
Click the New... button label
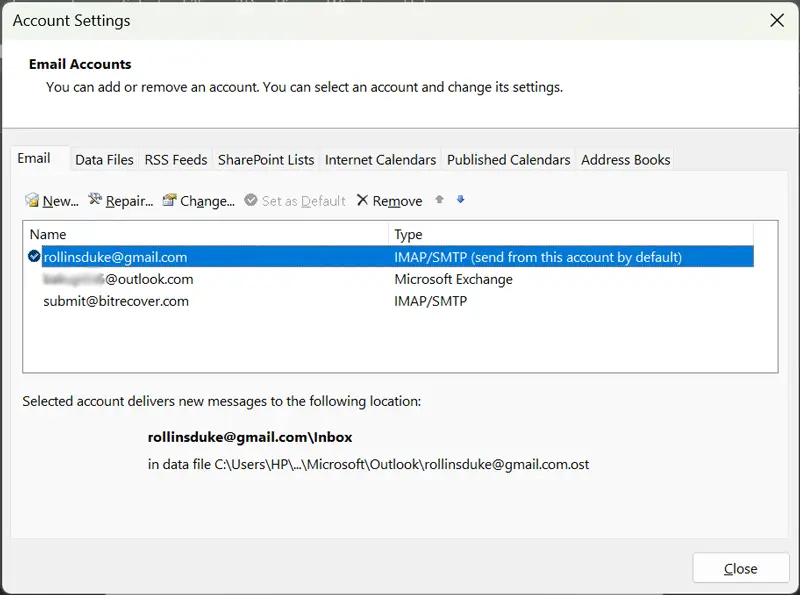point(61,201)
